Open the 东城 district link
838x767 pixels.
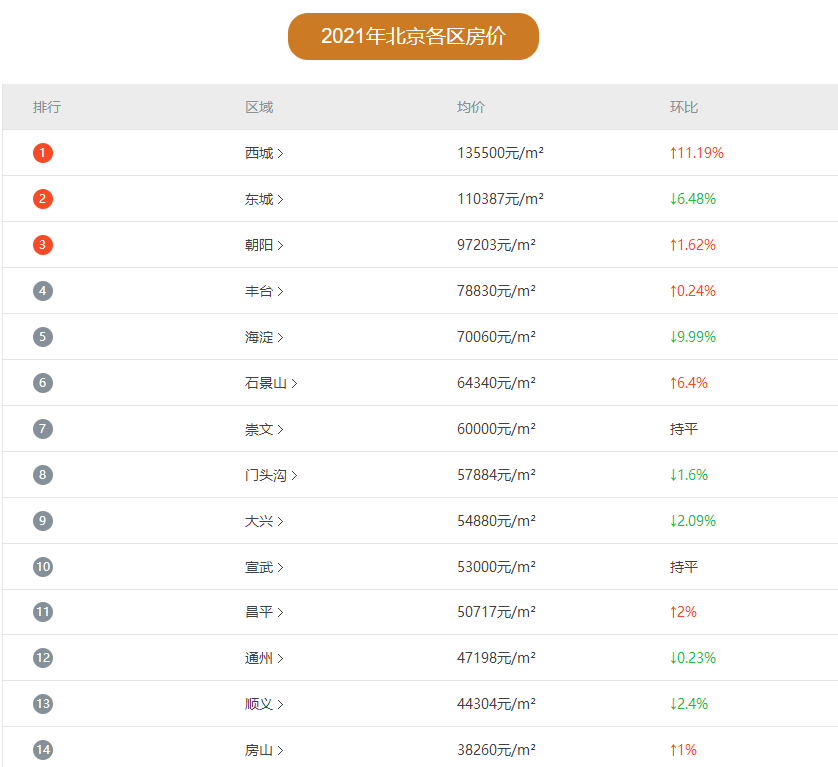[x=259, y=199]
